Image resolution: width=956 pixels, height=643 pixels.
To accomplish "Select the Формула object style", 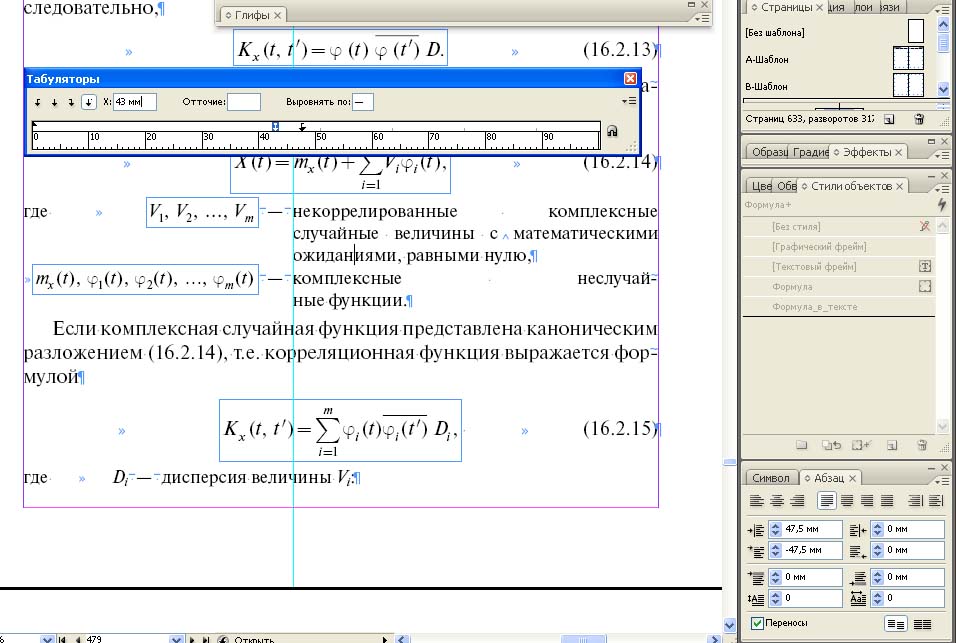I will pos(790,286).
